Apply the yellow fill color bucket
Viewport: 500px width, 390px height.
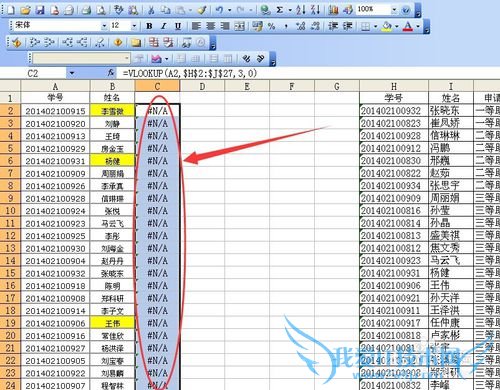coord(387,26)
